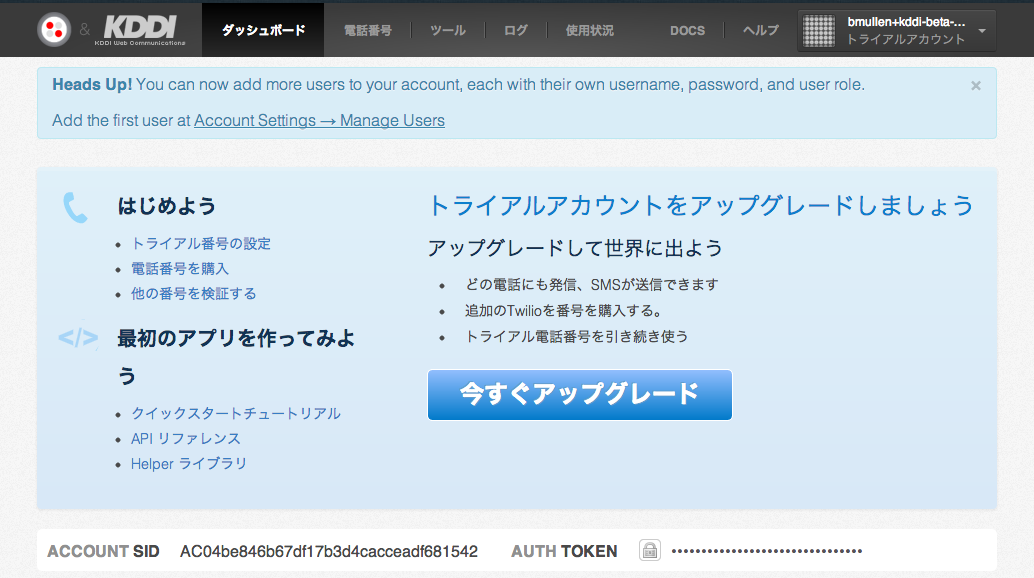
Task: Open トライアル番号の設定 link
Action: point(200,244)
